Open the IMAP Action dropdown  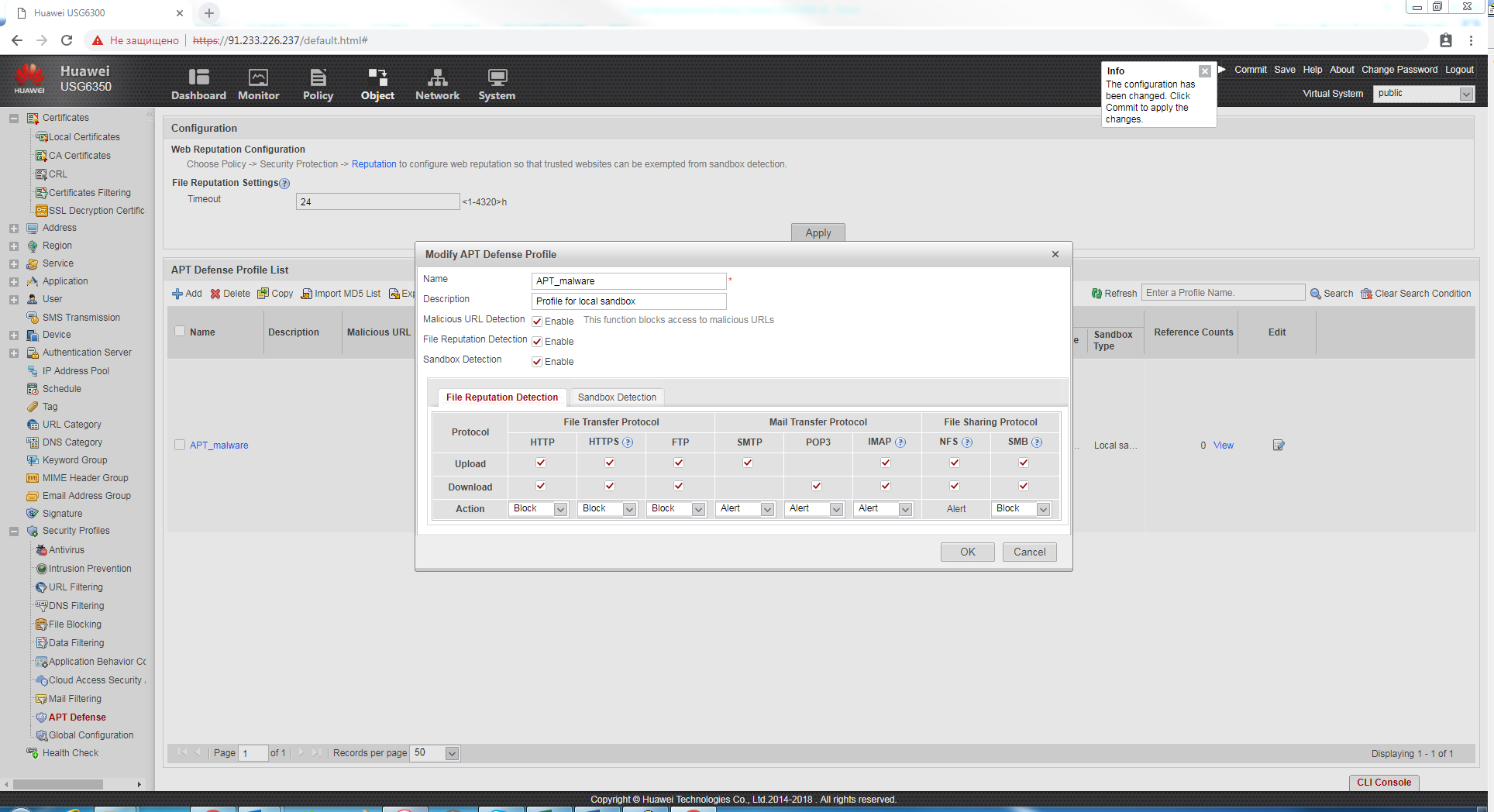point(884,509)
